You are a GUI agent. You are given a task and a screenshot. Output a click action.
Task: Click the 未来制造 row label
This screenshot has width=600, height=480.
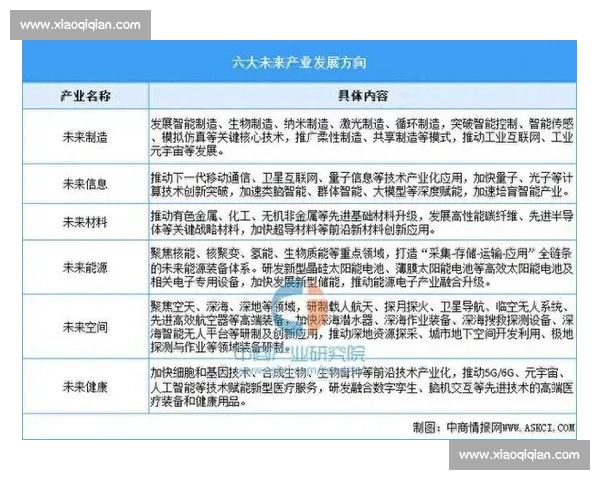point(86,135)
